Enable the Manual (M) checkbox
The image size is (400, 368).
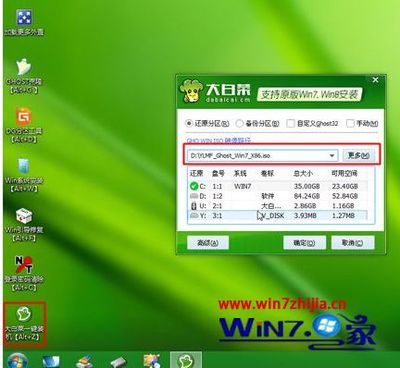(350, 123)
